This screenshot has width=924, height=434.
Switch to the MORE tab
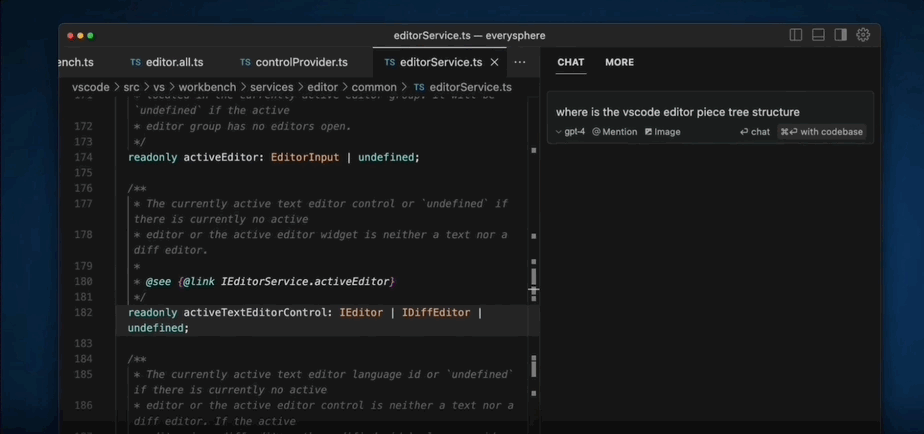tap(619, 63)
